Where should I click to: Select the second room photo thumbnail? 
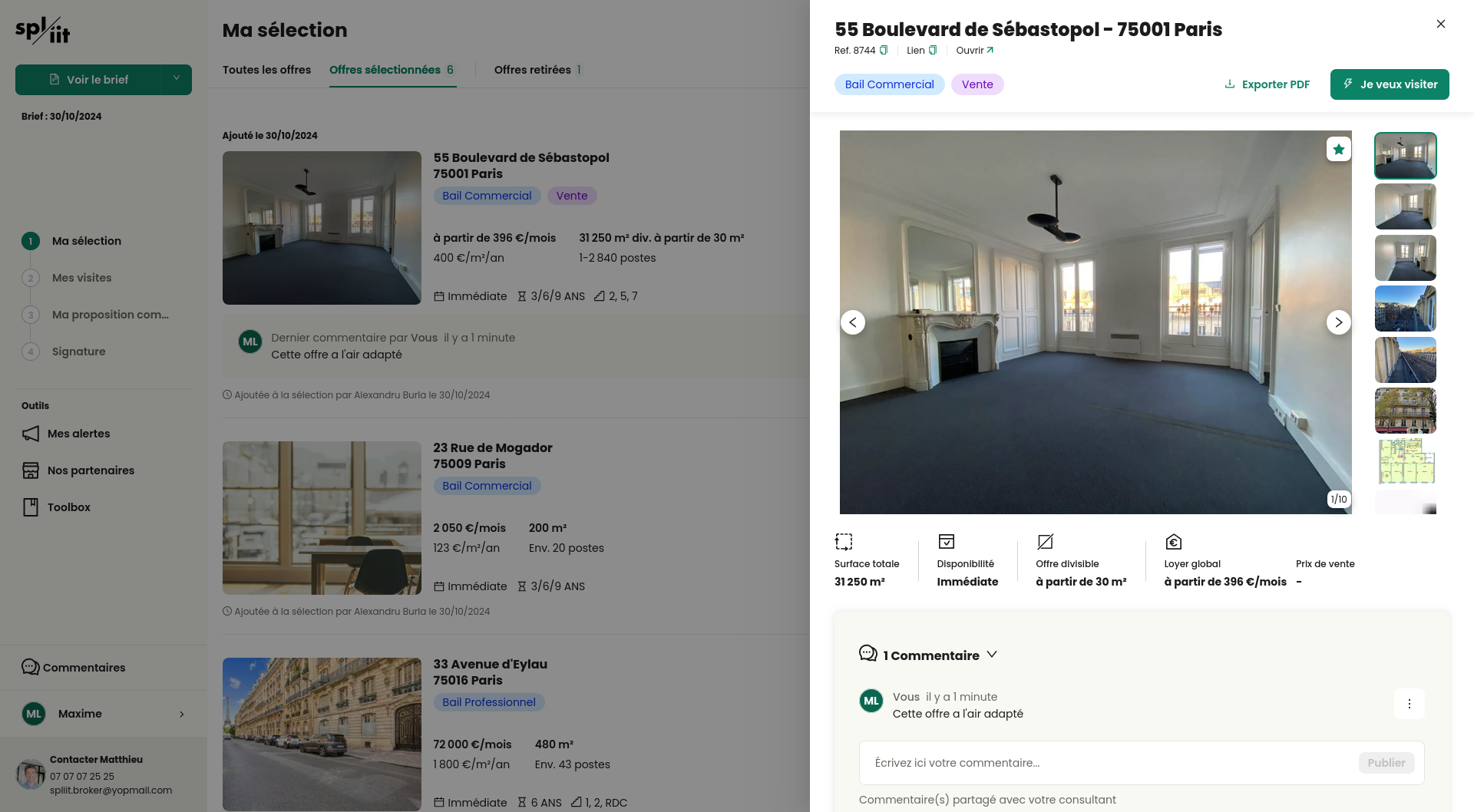coord(1405,206)
